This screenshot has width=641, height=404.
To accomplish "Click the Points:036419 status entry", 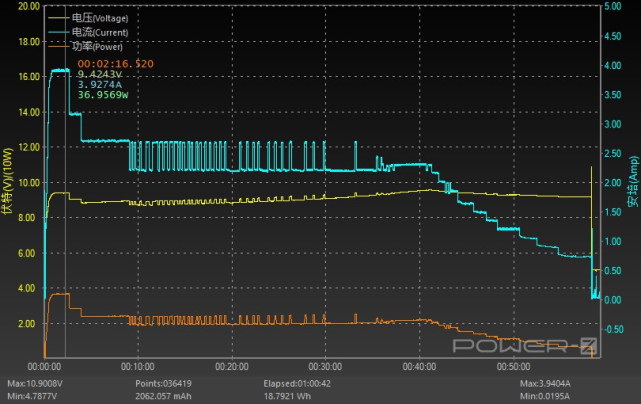I will [163, 384].
